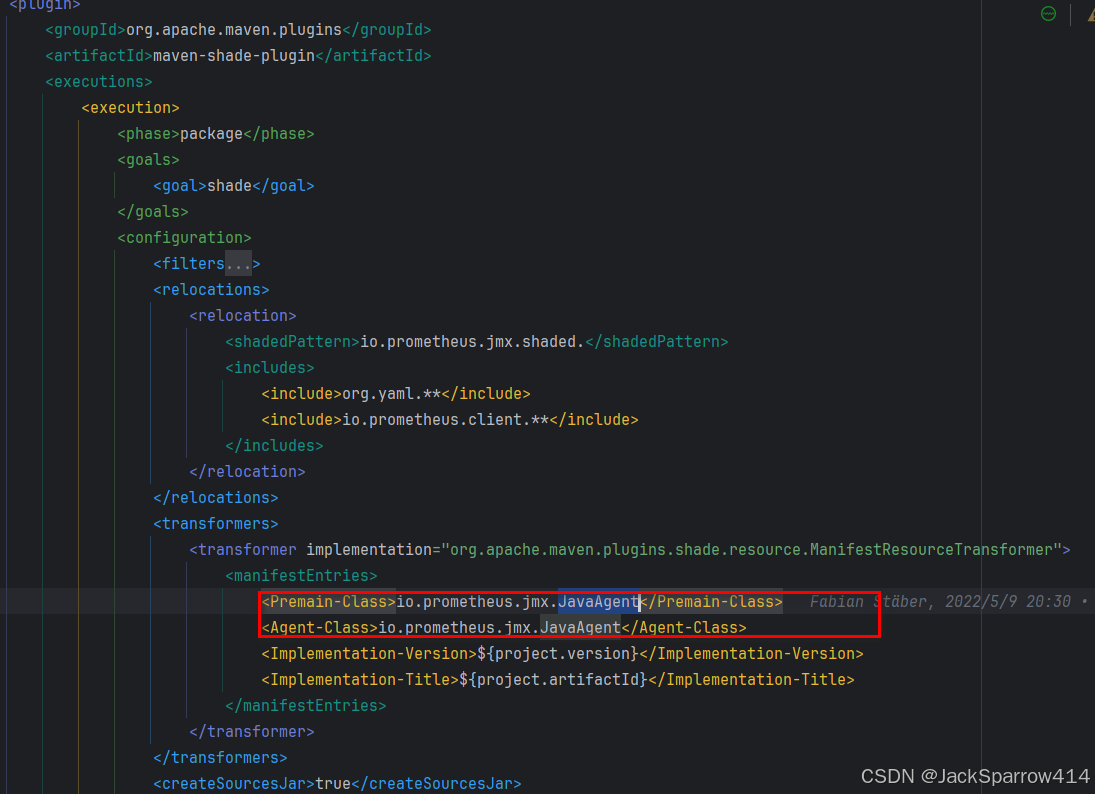Click the opening configuration tag
1095x794 pixels.
pos(184,237)
